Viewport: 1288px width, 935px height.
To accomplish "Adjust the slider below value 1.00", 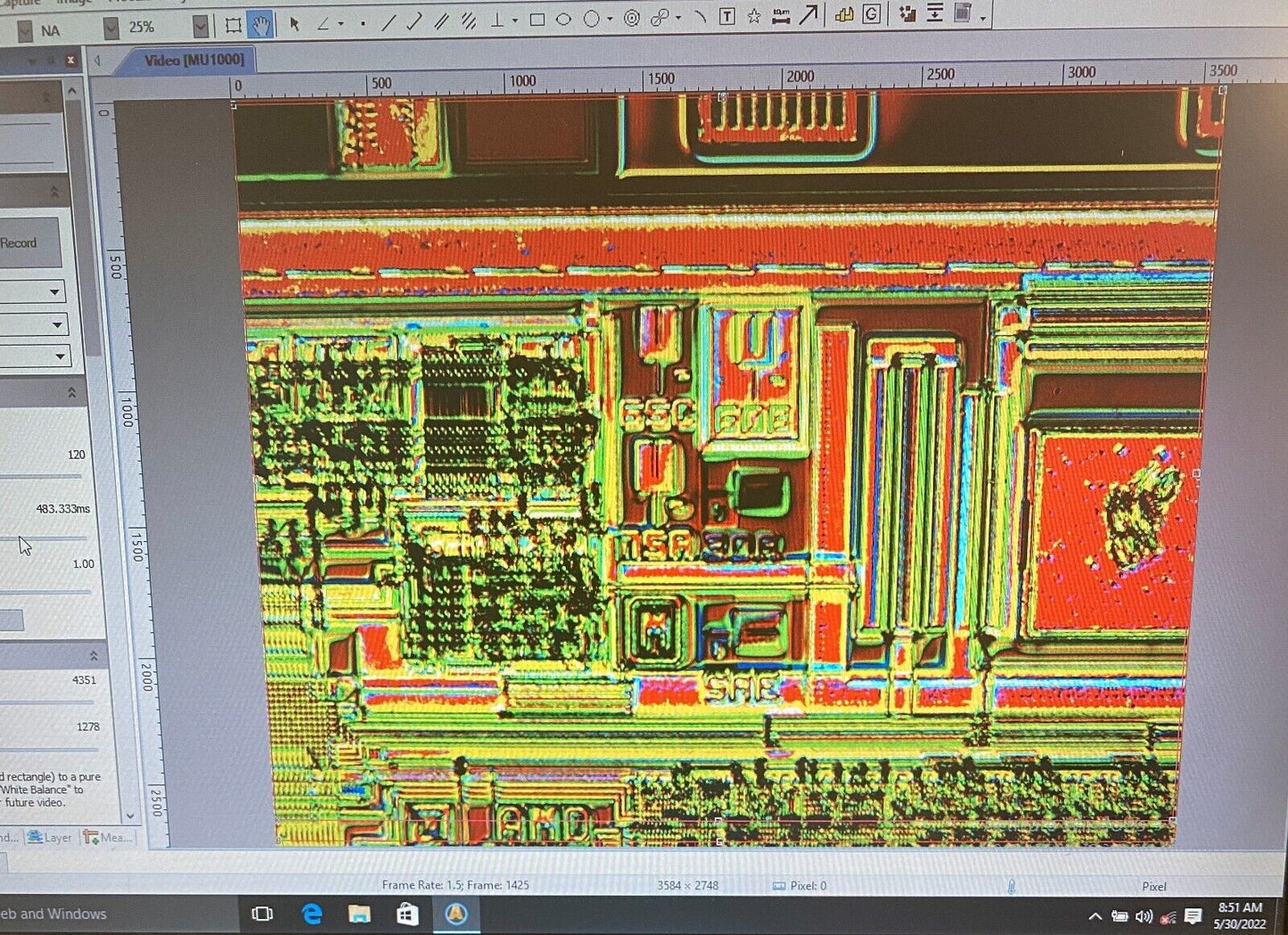I will click(x=46, y=591).
